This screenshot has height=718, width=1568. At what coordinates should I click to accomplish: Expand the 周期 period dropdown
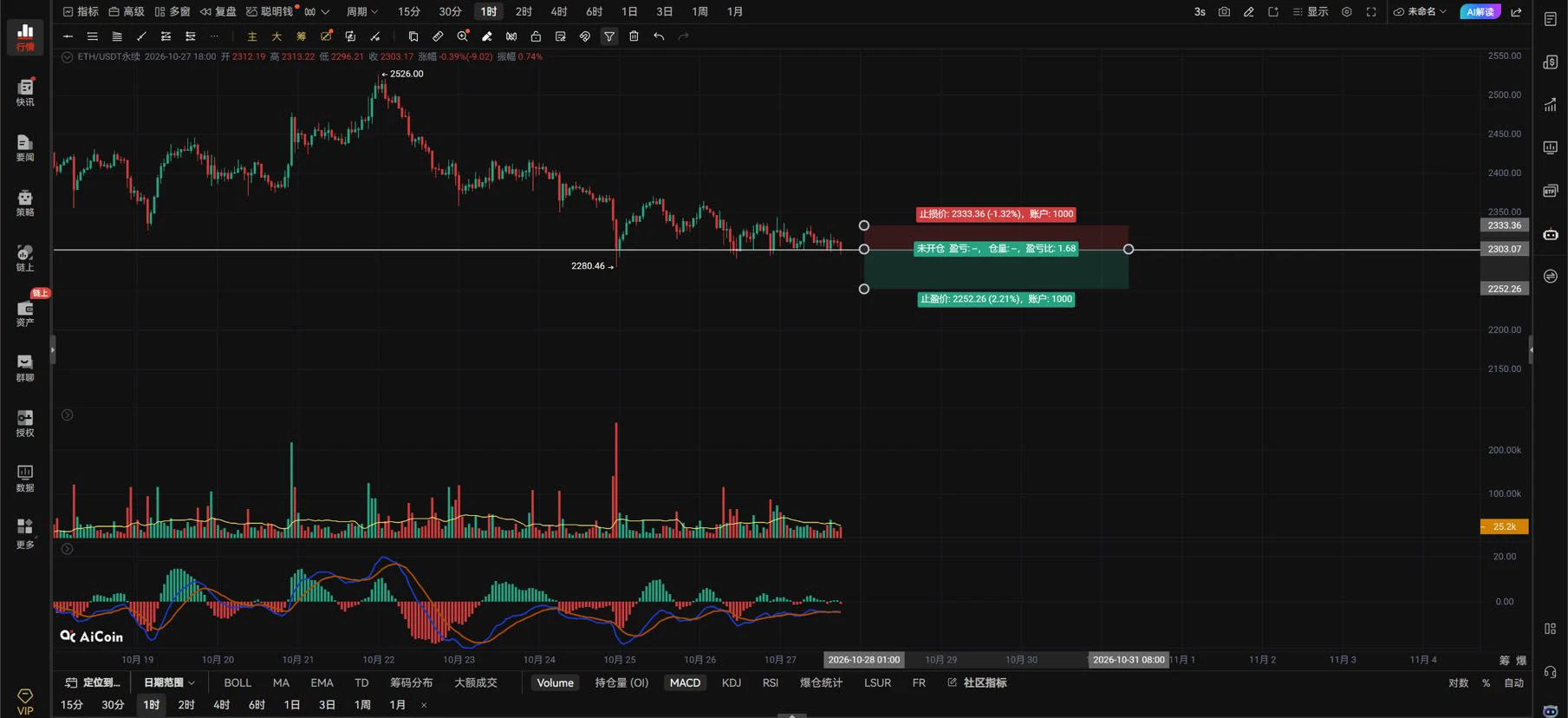[x=362, y=12]
